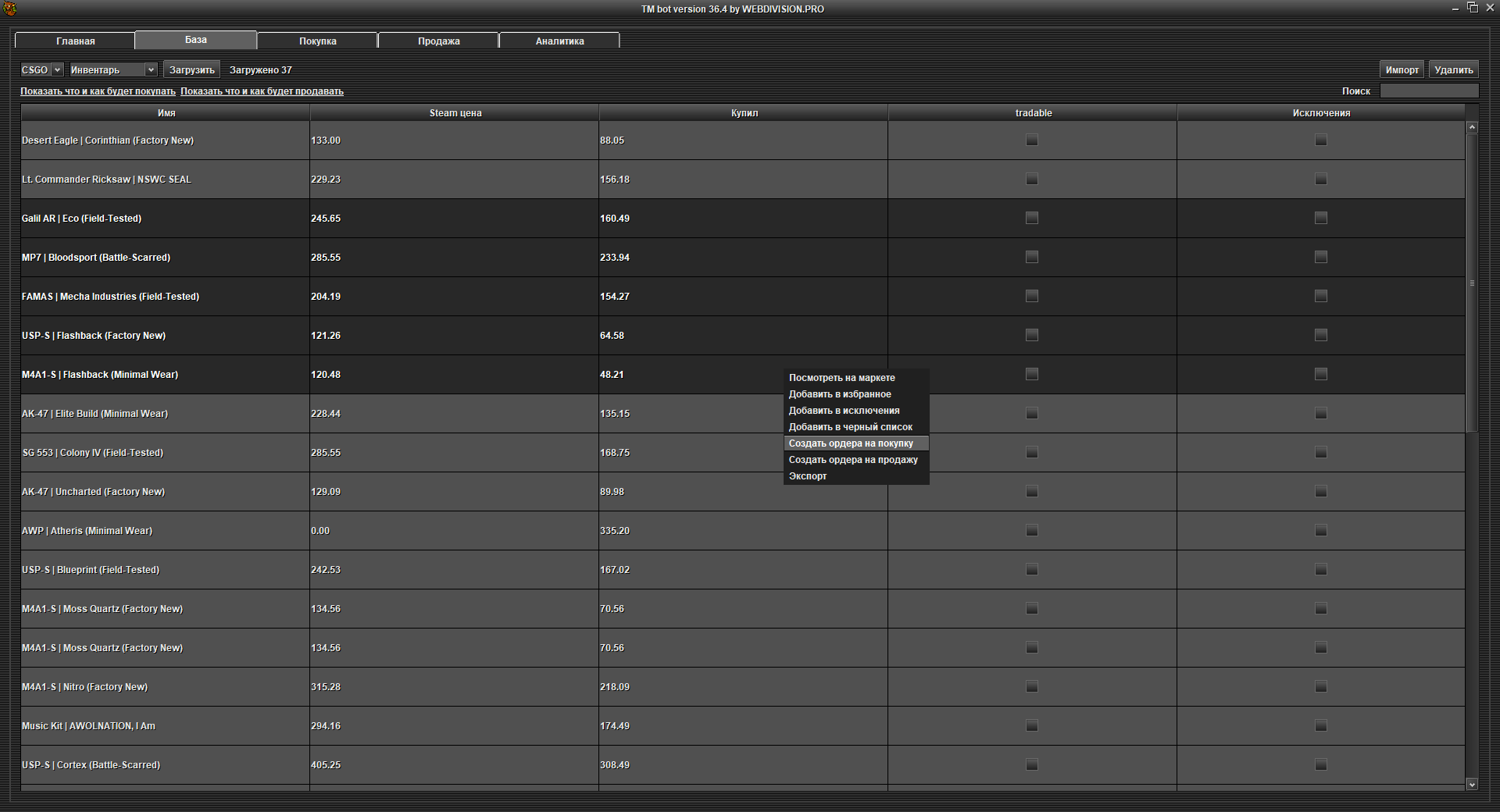Click the Загрузить button
Viewport: 1500px width, 812px height.
pyautogui.click(x=191, y=70)
